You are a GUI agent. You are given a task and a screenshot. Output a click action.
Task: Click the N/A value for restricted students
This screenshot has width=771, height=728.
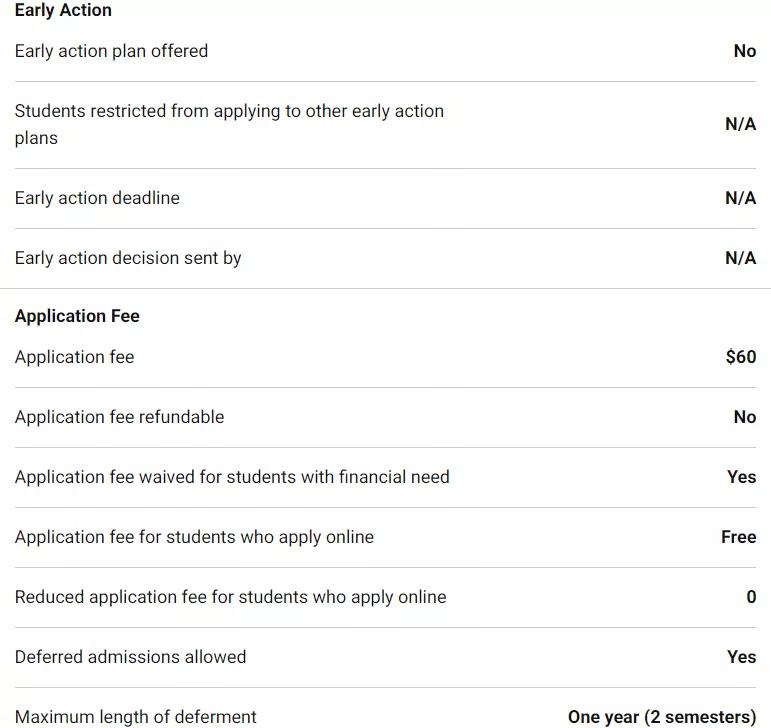tap(740, 124)
